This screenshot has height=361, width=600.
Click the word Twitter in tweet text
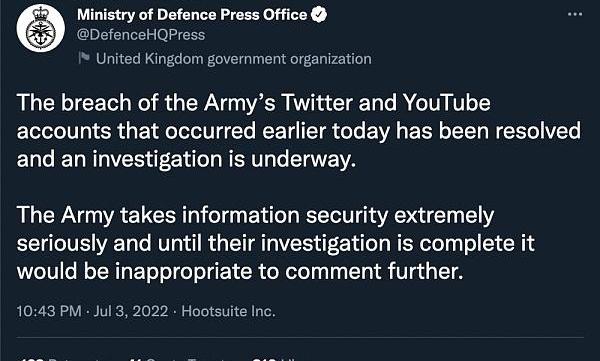[317, 103]
